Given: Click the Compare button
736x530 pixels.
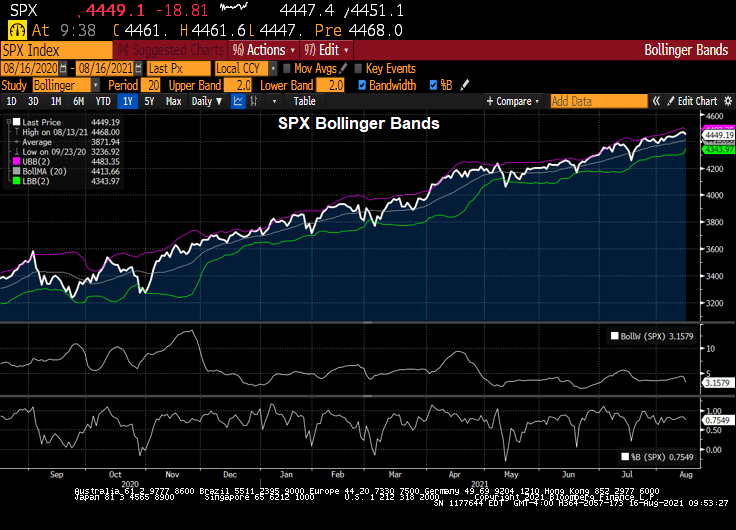Looking at the screenshot, I should [511, 101].
